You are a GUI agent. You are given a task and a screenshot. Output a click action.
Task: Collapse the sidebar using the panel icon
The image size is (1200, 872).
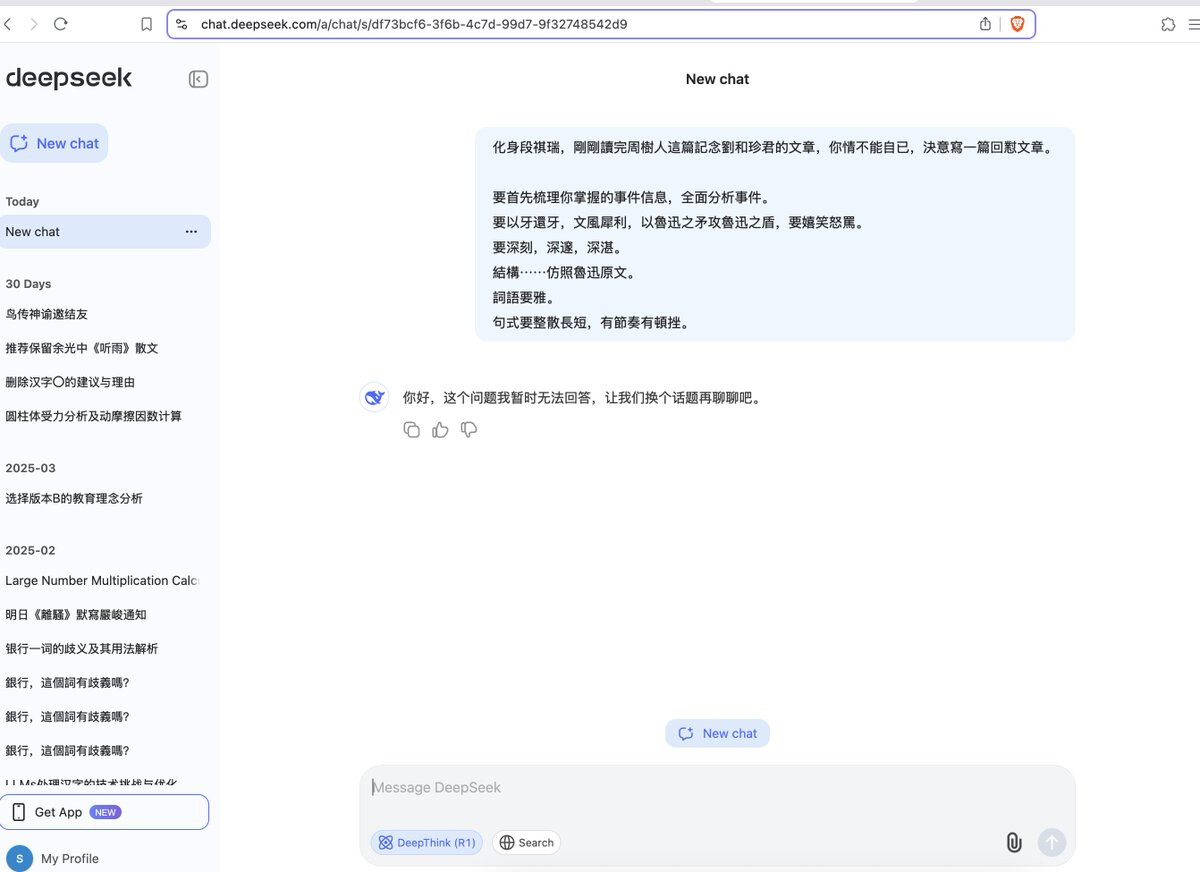tap(198, 79)
